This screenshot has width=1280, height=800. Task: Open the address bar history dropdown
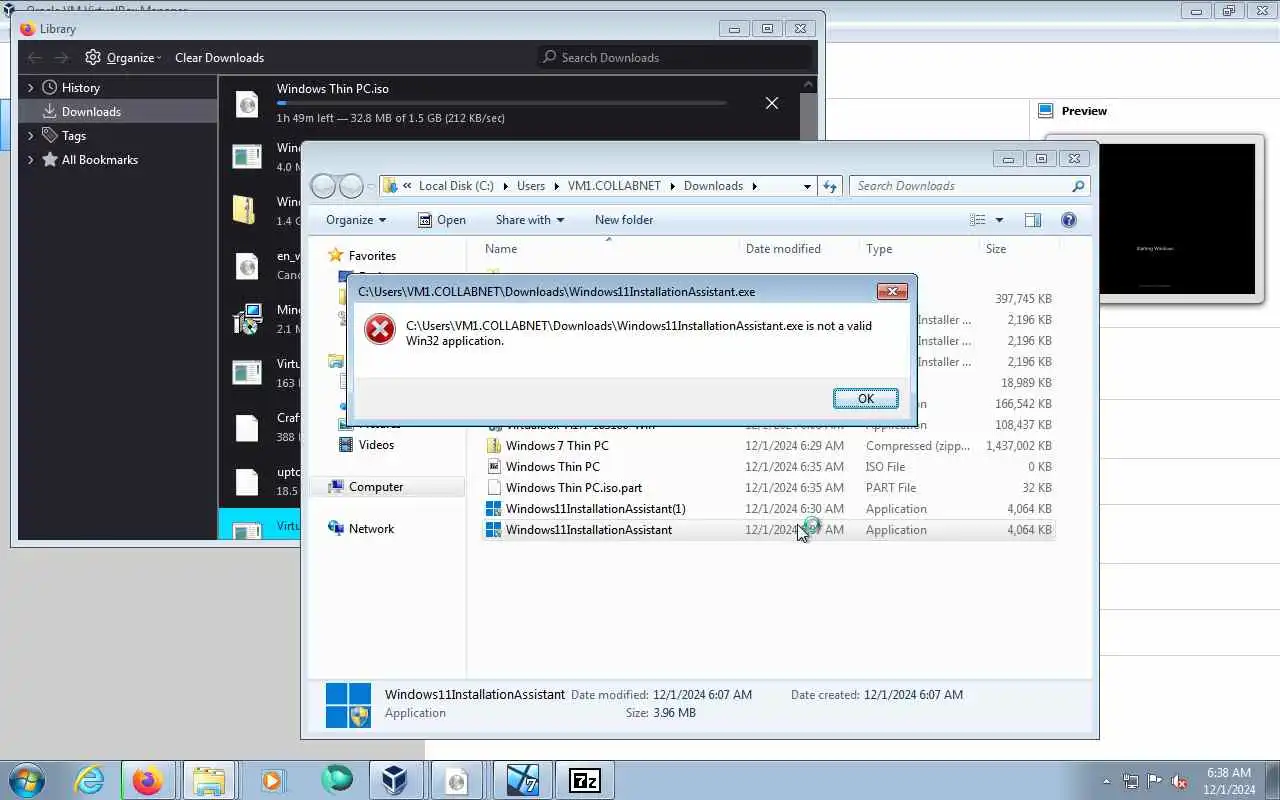coord(807,186)
